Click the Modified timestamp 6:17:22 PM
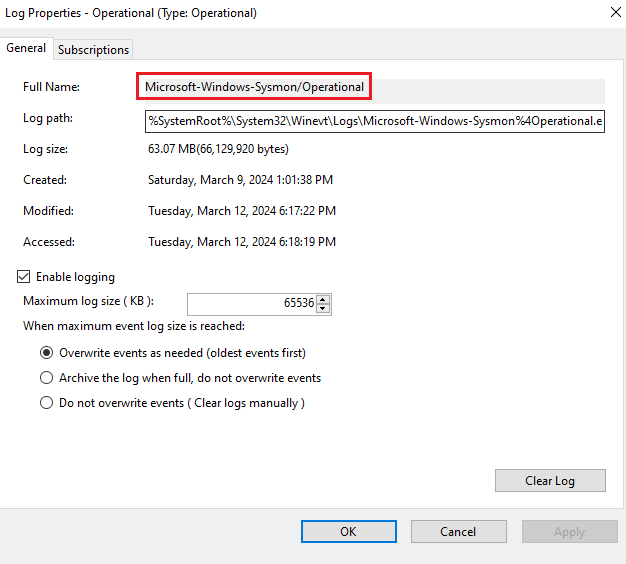 coord(307,211)
